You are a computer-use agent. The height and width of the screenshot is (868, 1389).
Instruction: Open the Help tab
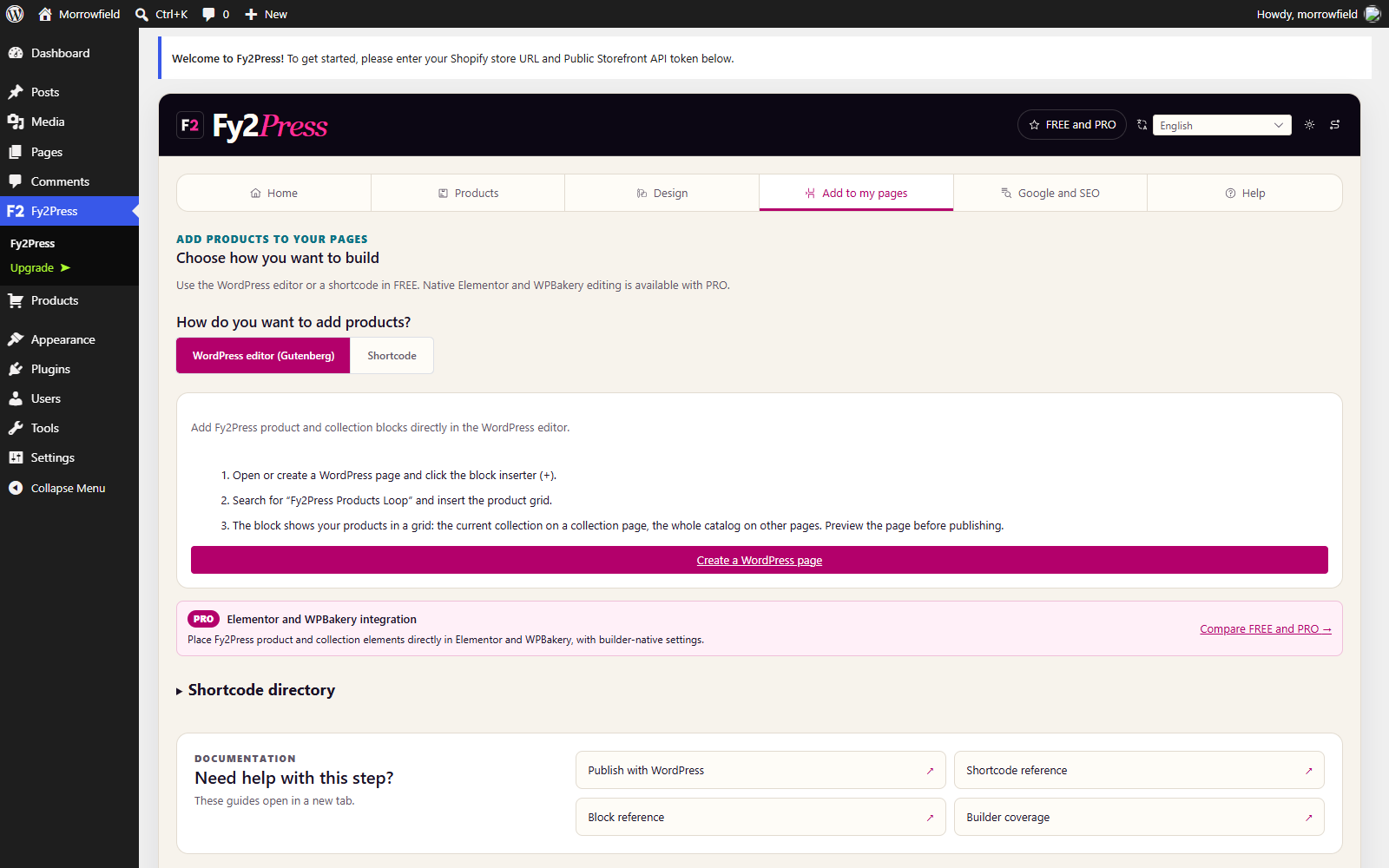pos(1245,193)
